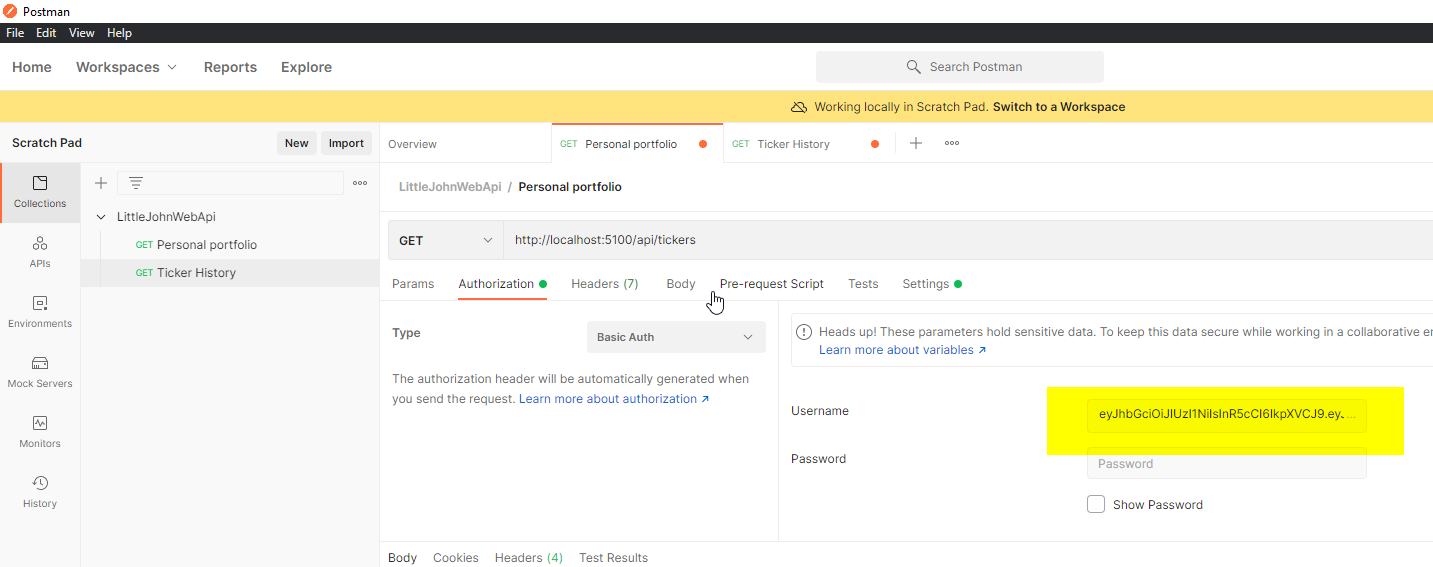Click the search magnifier icon
Viewport: 1433px width, 567px height.
[x=913, y=67]
